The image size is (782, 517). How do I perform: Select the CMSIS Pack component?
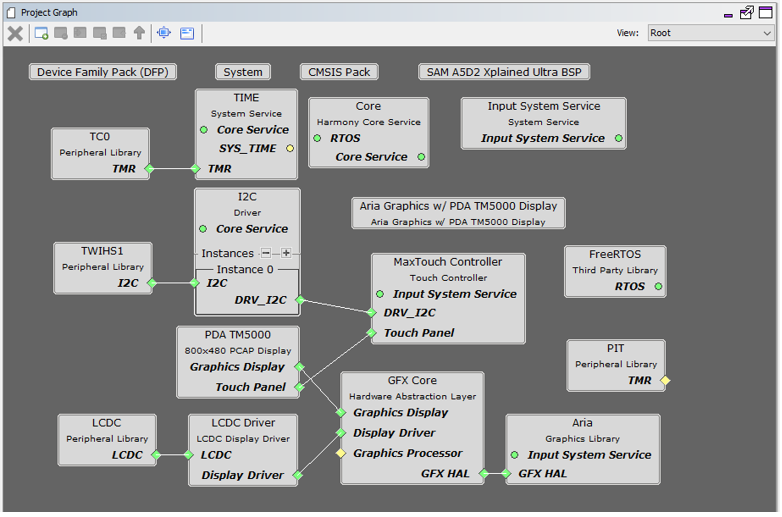point(339,72)
